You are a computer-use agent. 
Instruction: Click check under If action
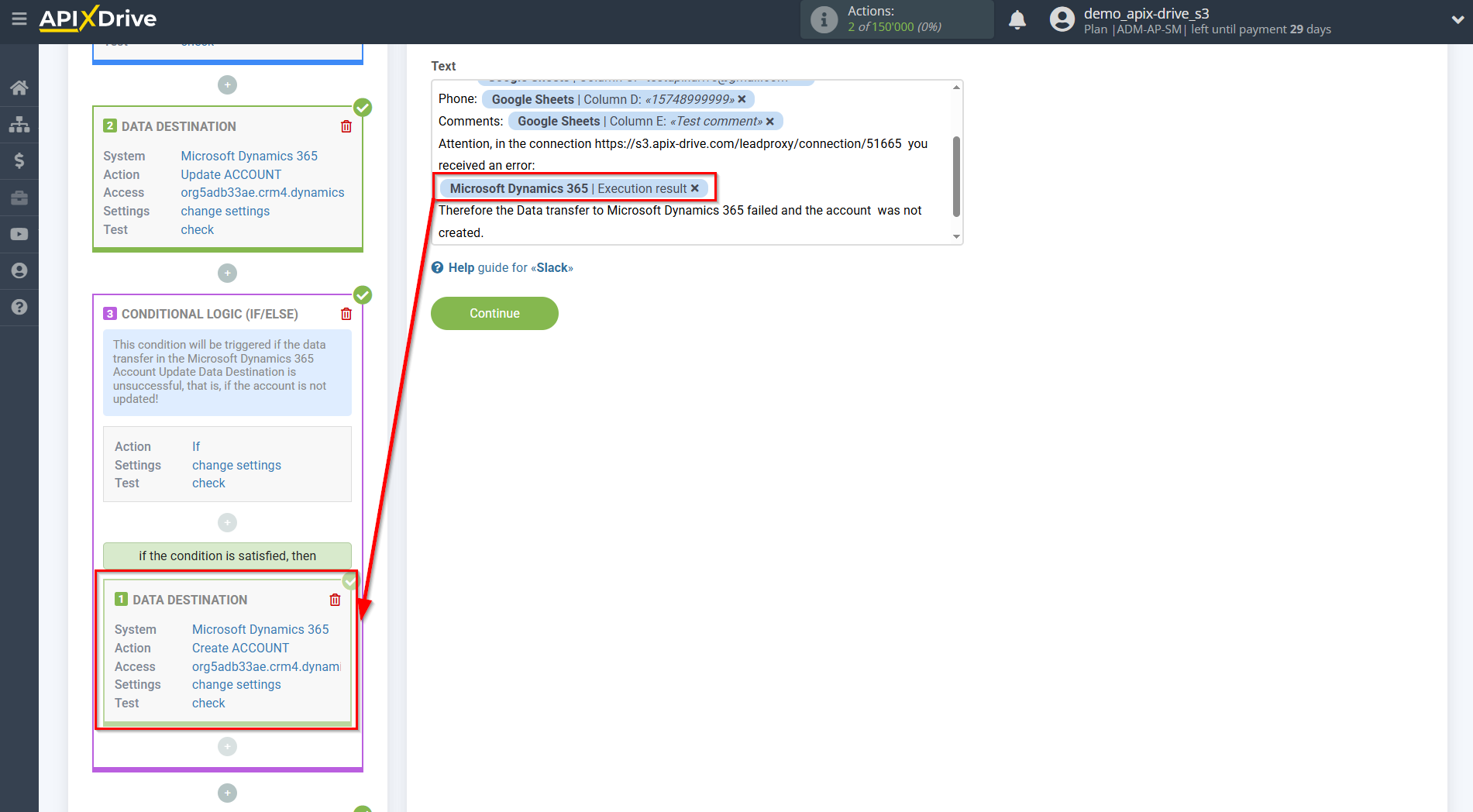(x=208, y=483)
